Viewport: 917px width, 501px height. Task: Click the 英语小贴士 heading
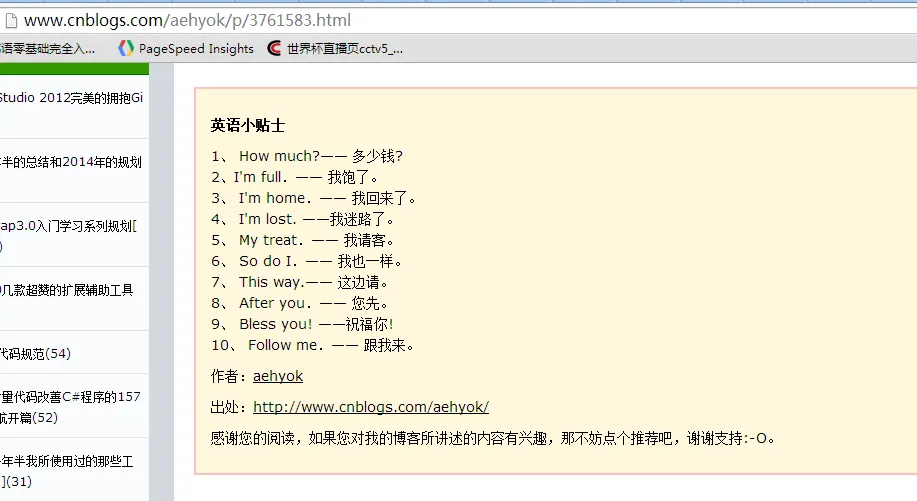coord(247,125)
